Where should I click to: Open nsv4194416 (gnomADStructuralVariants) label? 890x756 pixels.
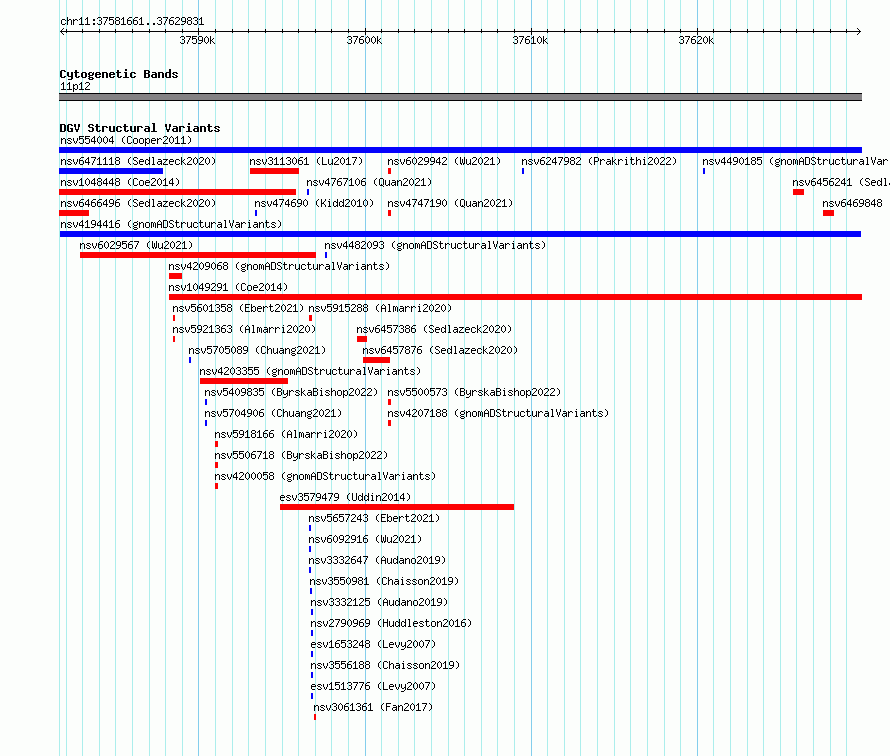(x=171, y=224)
